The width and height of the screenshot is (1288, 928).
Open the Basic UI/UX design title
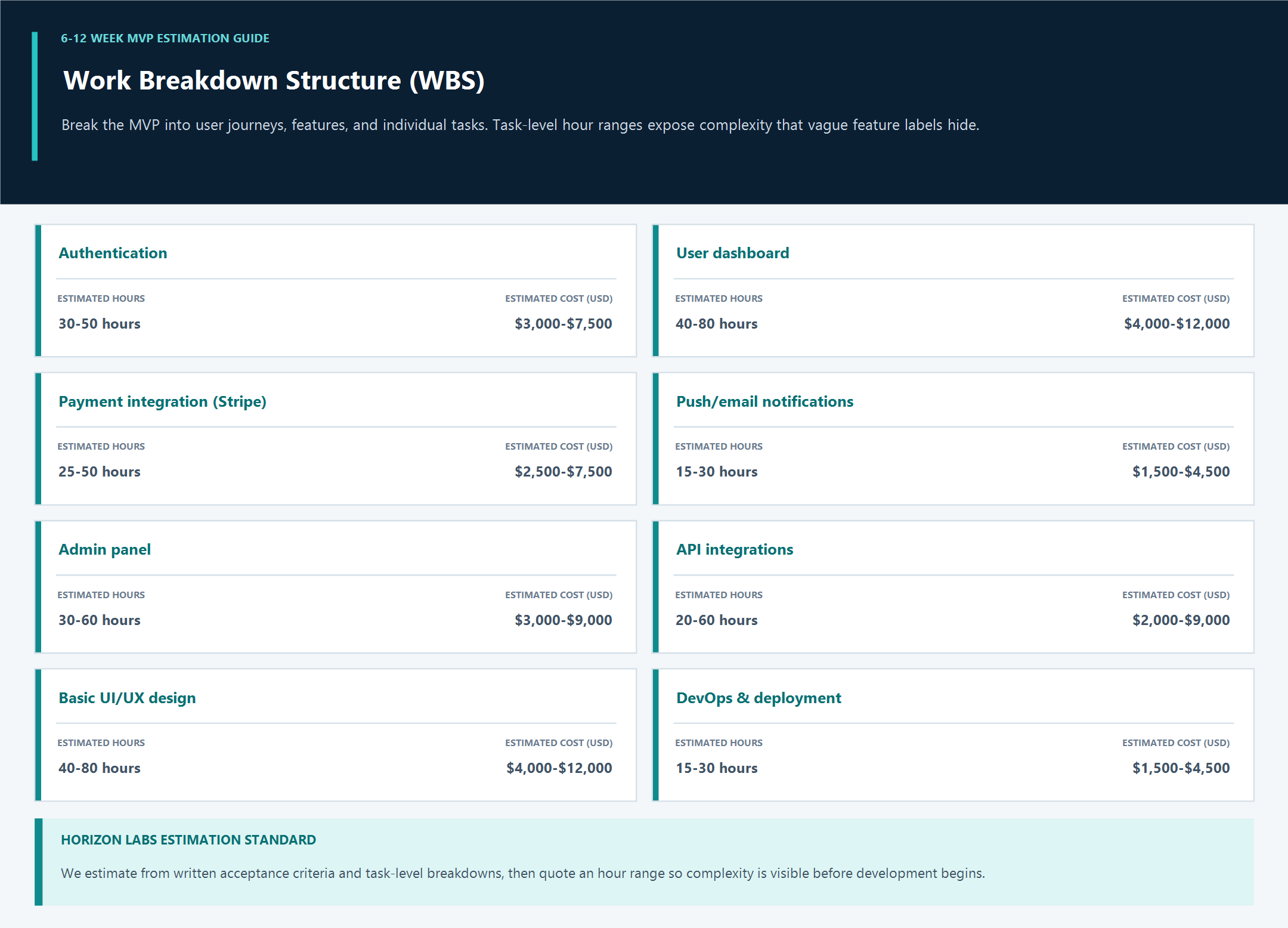[127, 698]
